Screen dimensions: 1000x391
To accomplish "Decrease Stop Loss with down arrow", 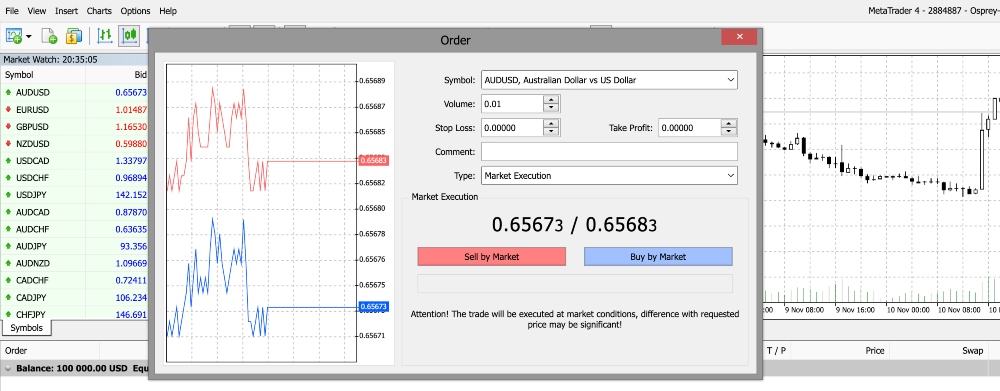I will (x=551, y=132).
